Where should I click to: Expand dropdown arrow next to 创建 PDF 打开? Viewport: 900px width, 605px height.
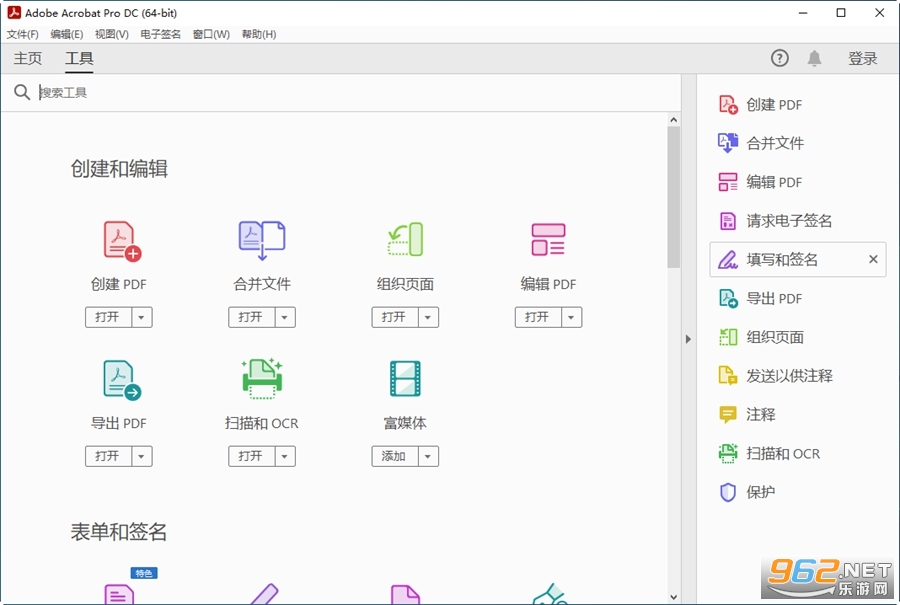tap(142, 317)
